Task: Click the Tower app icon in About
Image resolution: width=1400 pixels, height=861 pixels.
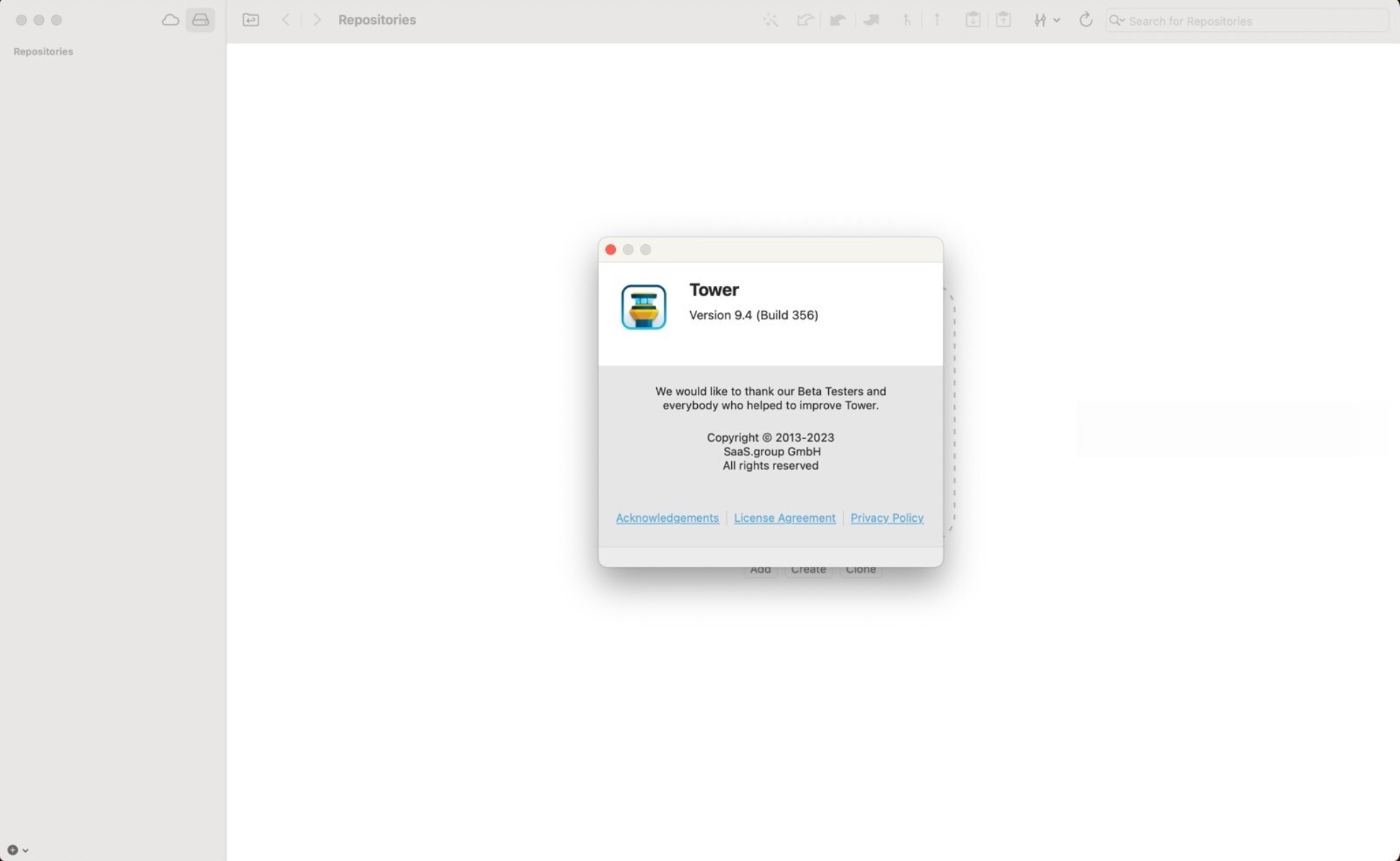Action: tap(643, 307)
